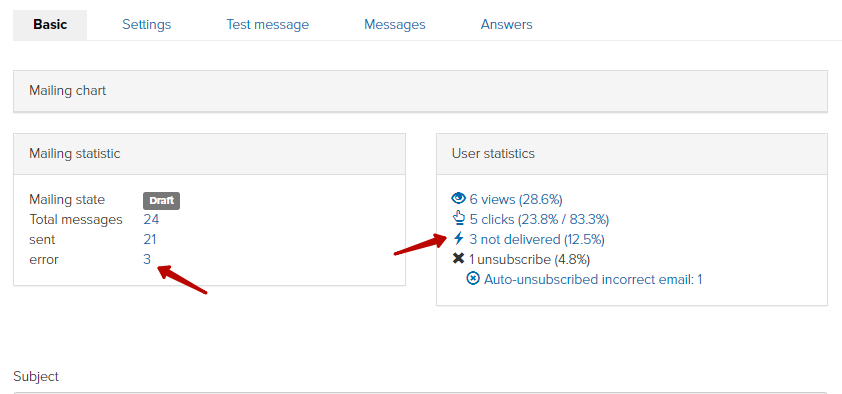Image resolution: width=842 pixels, height=394 pixels.
Task: Open the 21 sent messages link
Action: pos(149,239)
